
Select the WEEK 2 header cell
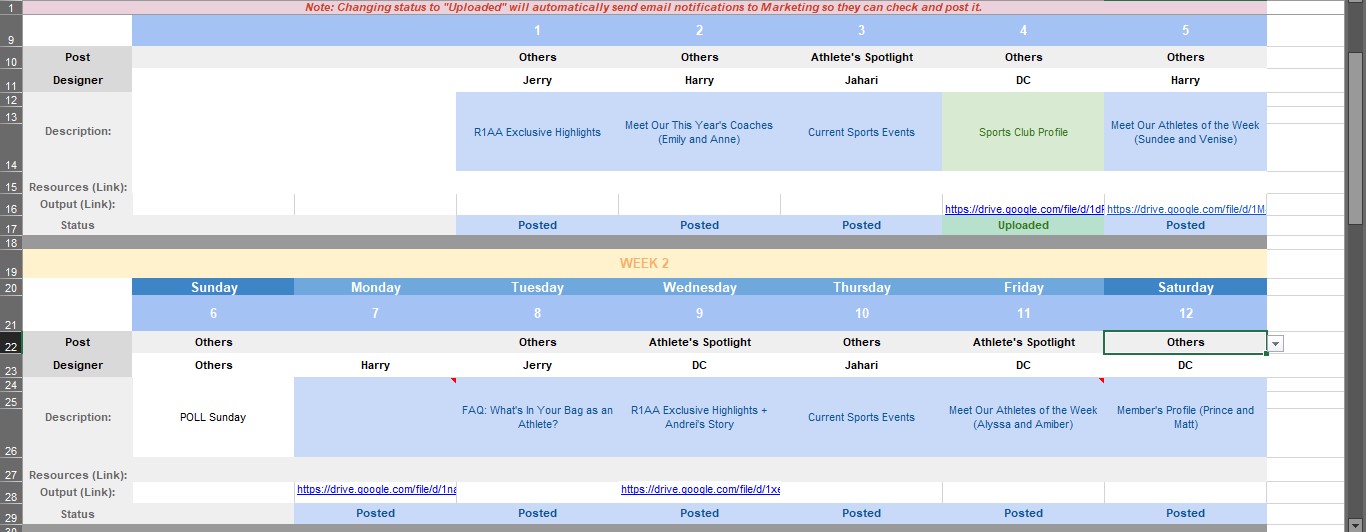pos(645,263)
